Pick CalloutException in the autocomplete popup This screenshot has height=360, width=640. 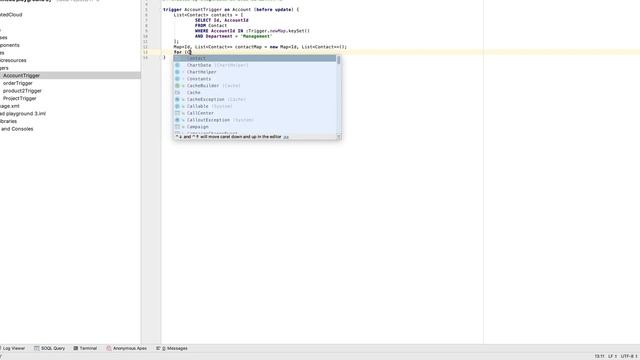(255, 120)
